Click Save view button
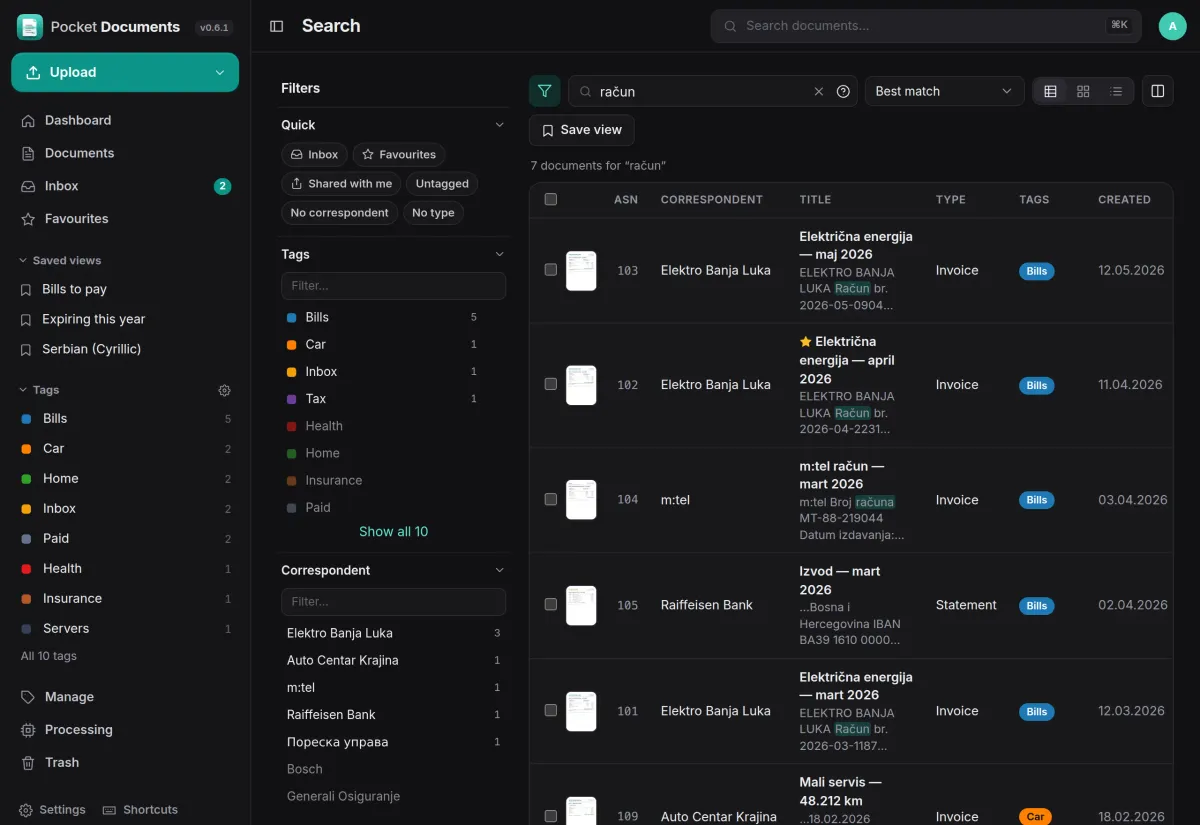 coord(581,130)
